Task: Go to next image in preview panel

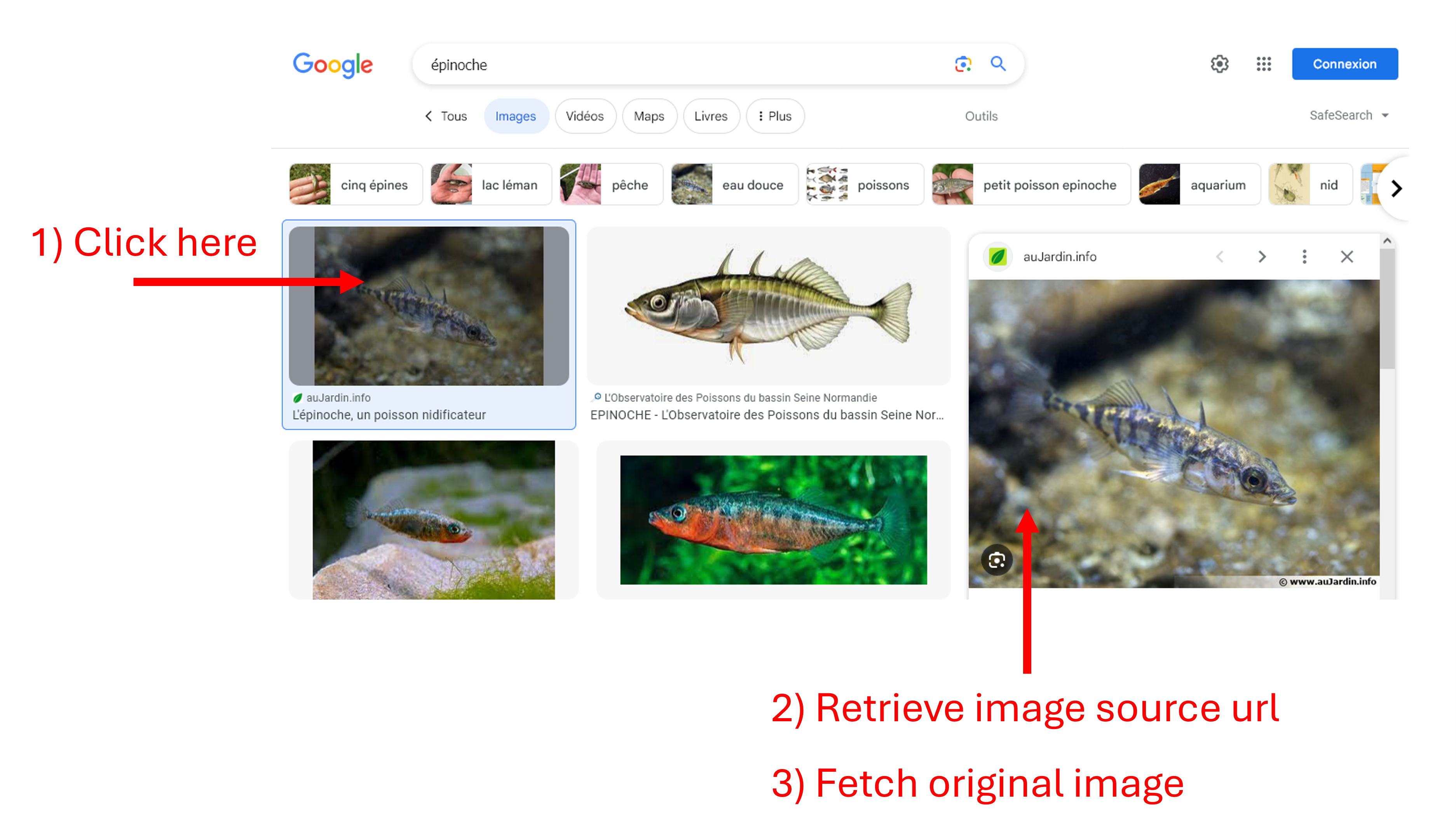Action: coord(1262,257)
